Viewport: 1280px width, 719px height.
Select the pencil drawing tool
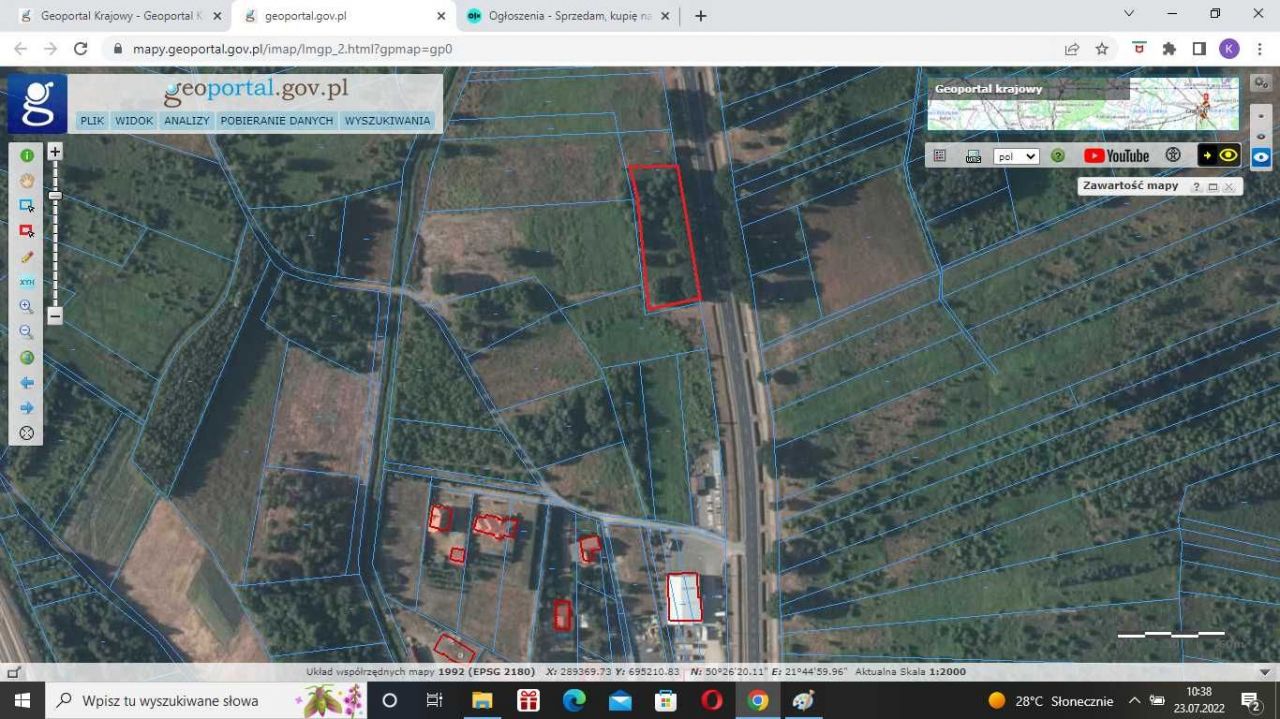click(27, 257)
